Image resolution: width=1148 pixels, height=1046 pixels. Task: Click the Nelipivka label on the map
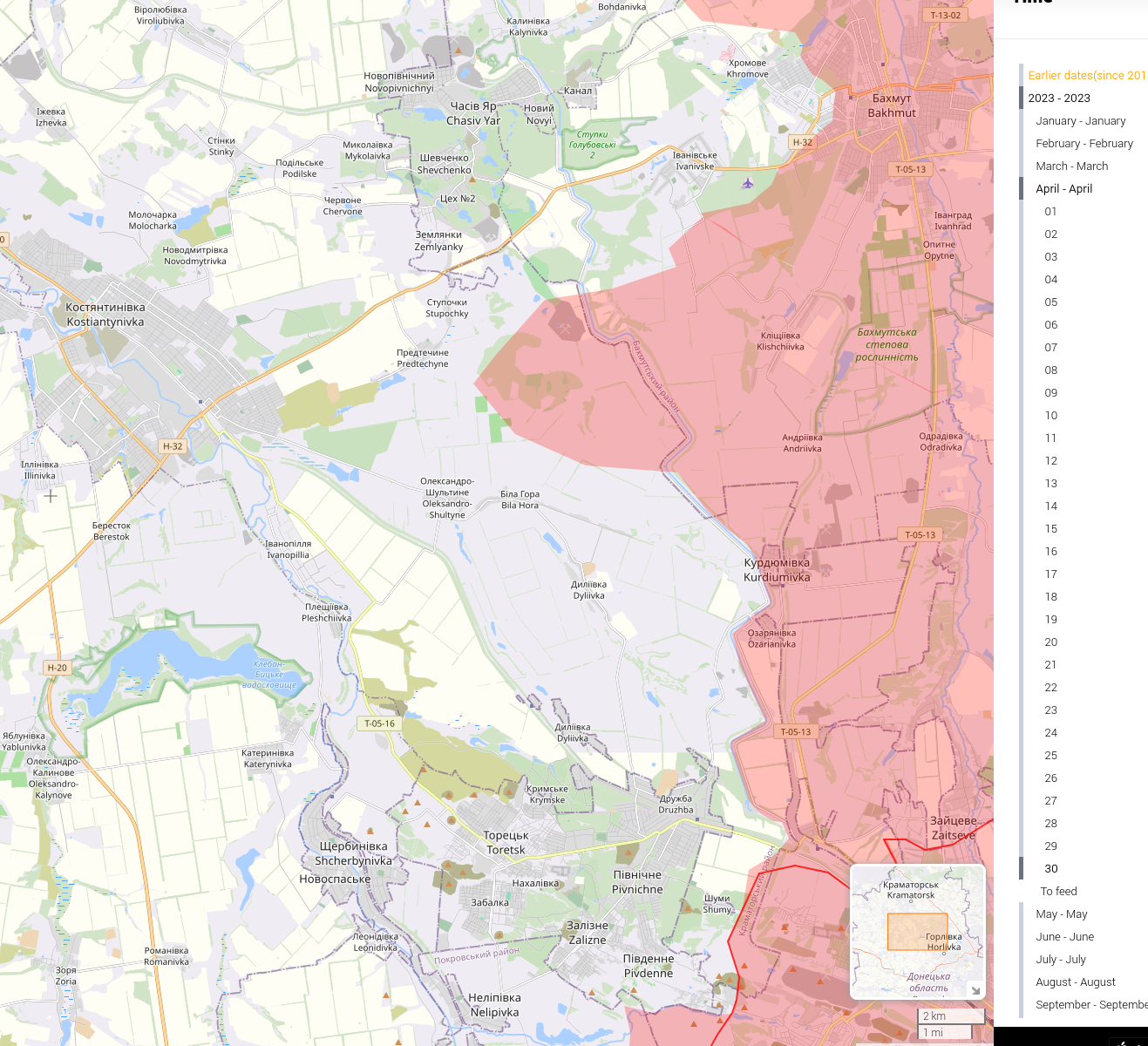(494, 1005)
